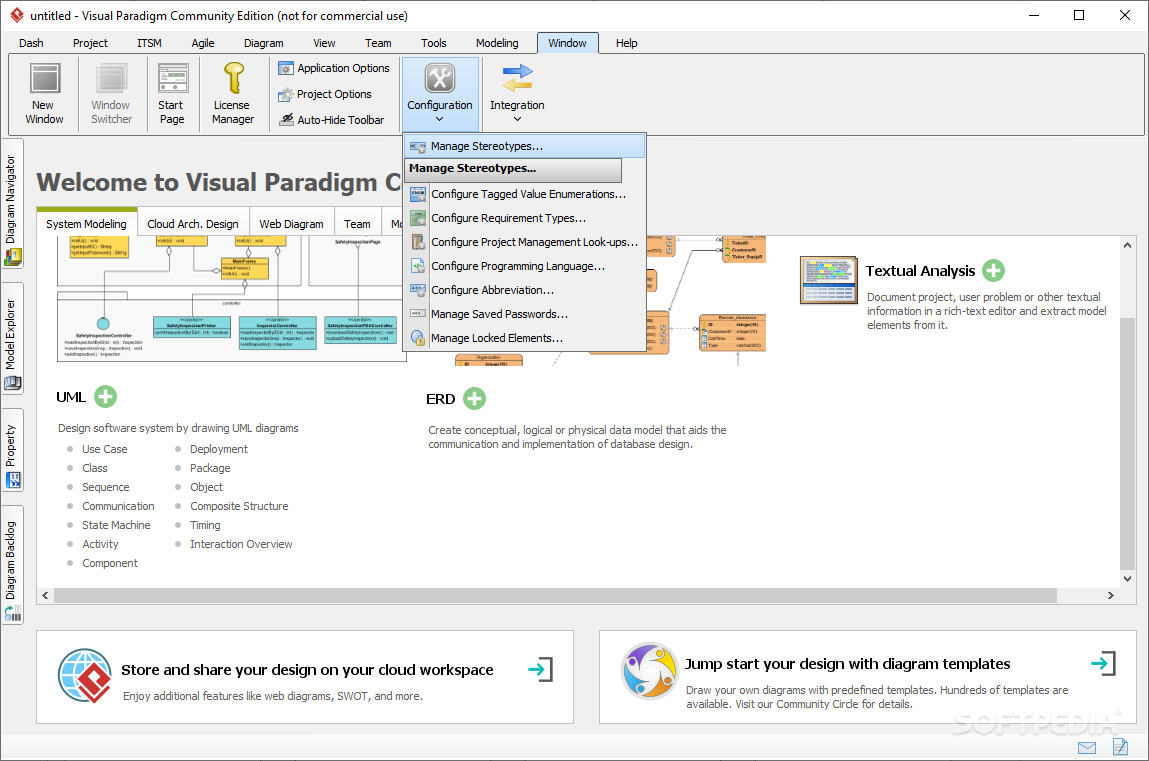Viewport: 1149px width, 761px height.
Task: Select Configure Abbreviation
Action: [x=525, y=290]
